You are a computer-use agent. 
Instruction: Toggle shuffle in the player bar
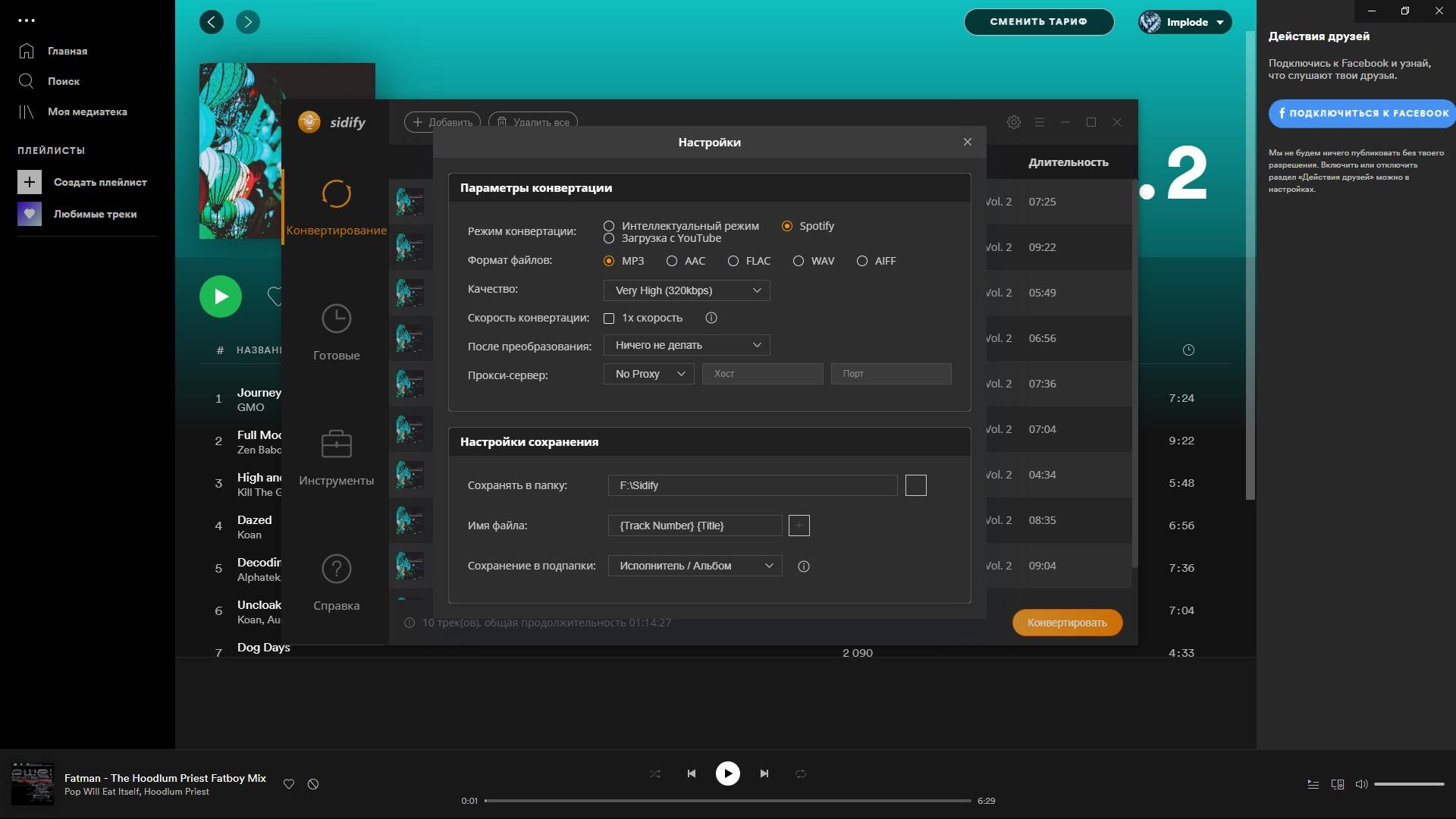[x=655, y=773]
